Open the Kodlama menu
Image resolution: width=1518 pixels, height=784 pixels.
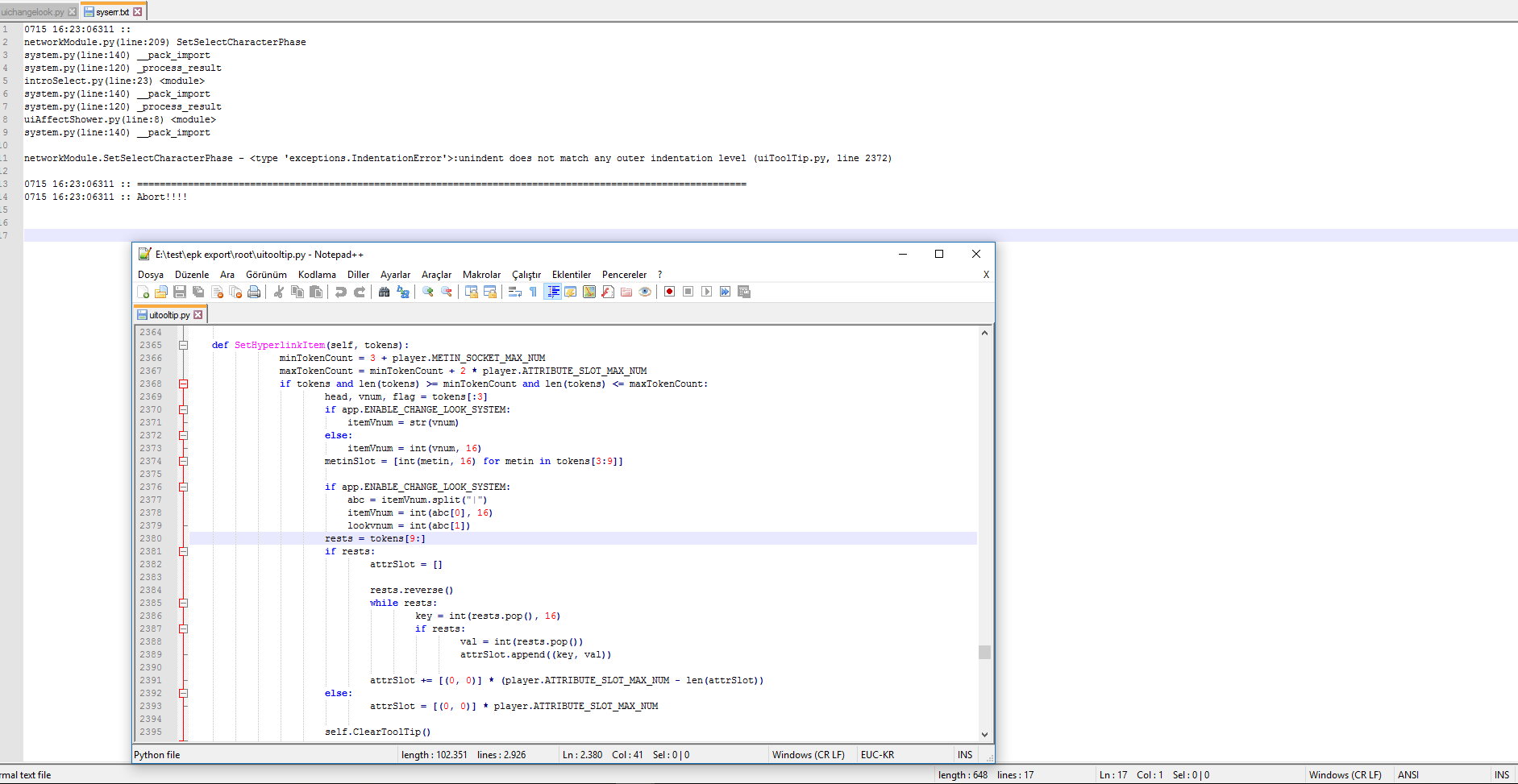pos(317,275)
